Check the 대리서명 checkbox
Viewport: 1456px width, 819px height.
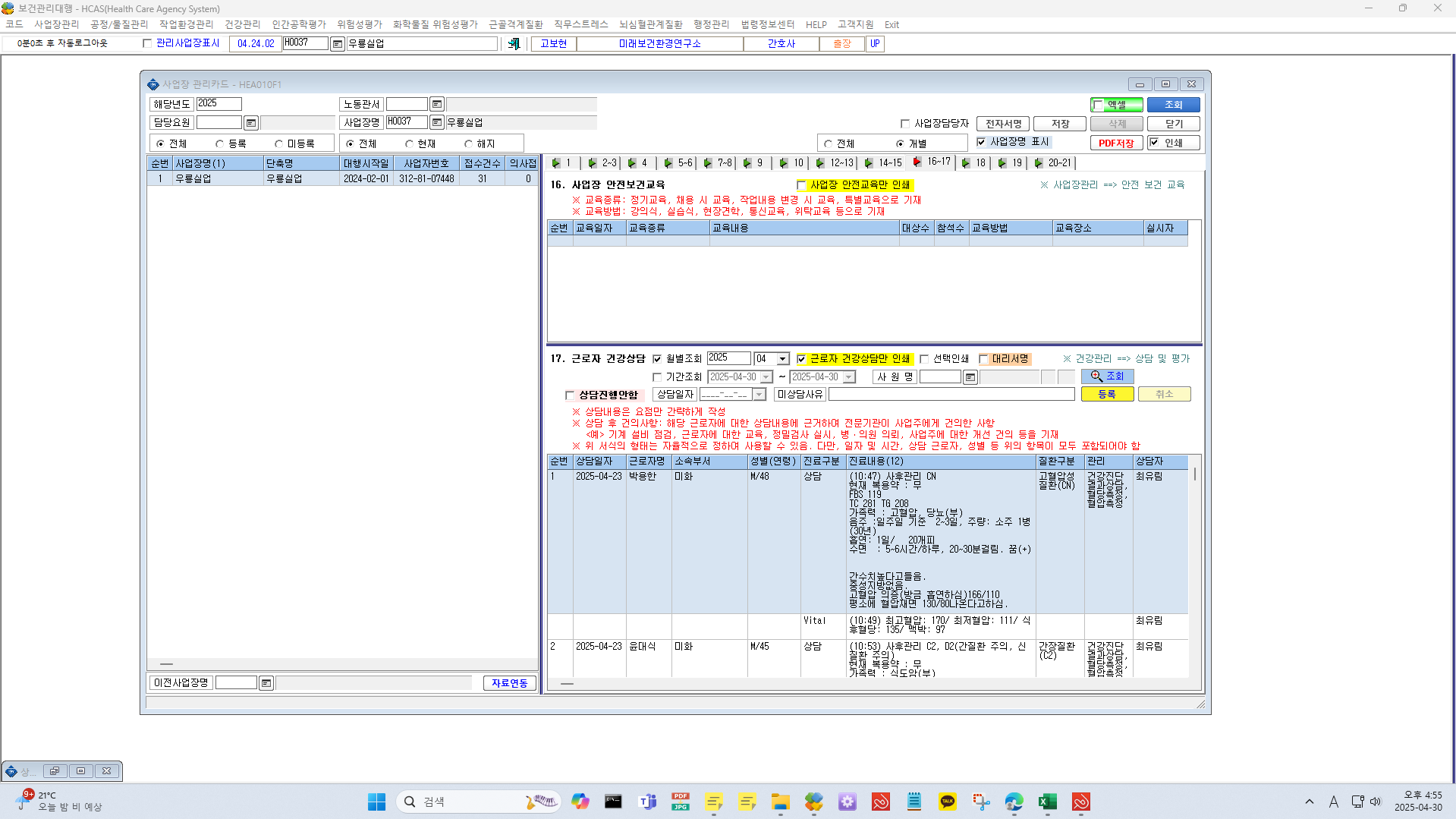pos(983,359)
